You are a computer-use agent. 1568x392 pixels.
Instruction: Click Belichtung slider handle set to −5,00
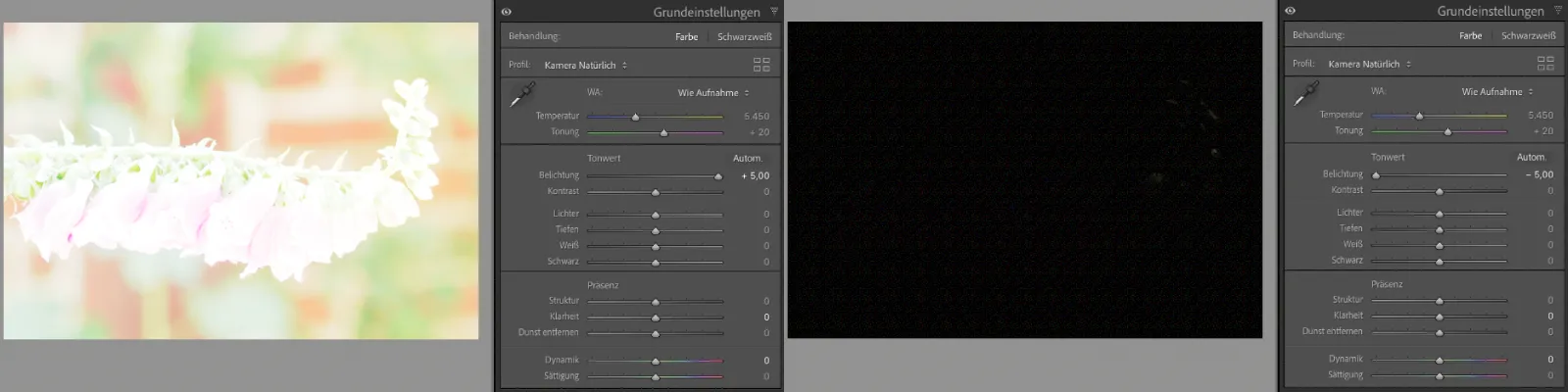[1376, 175]
